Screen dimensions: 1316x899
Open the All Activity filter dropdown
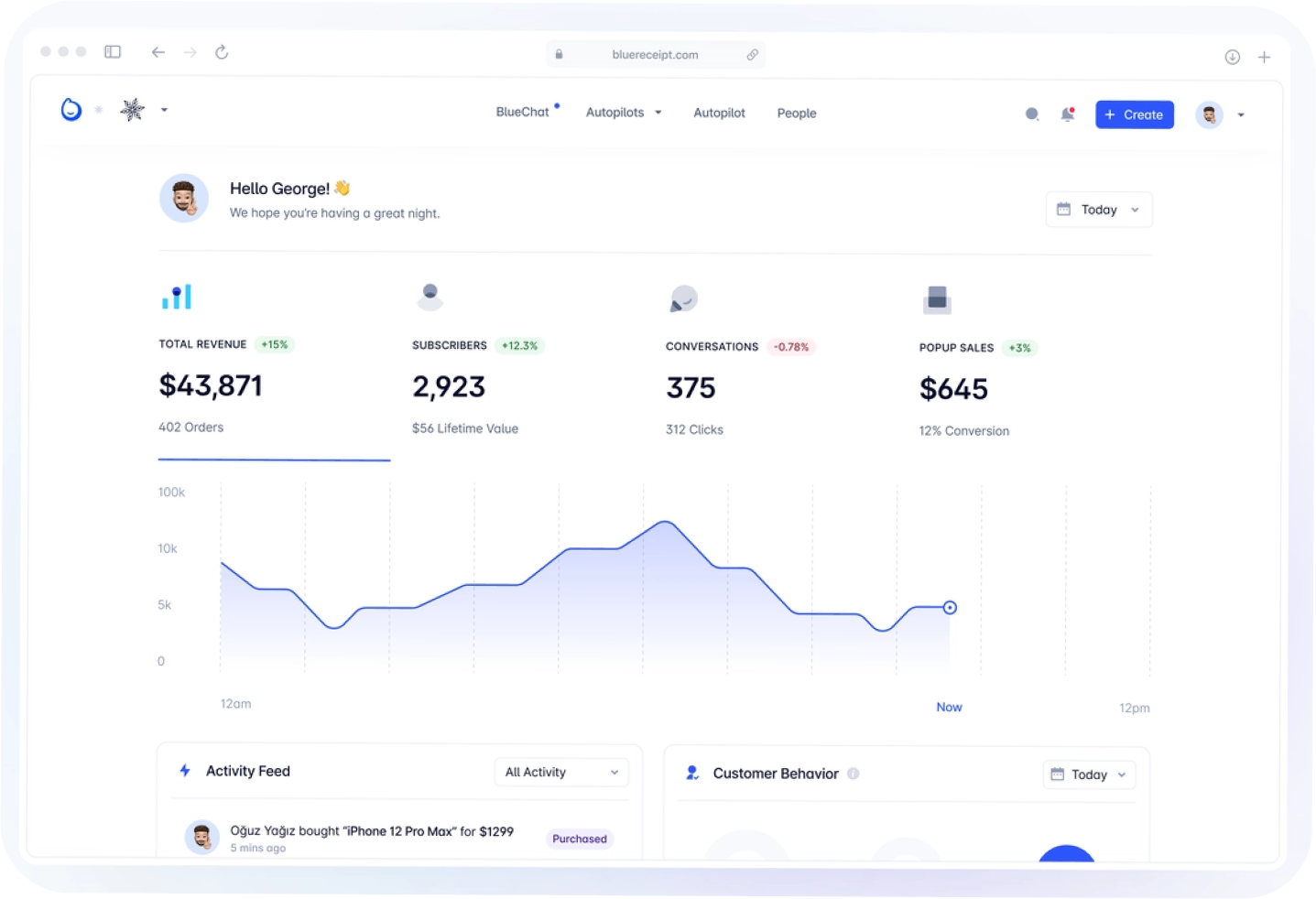[x=561, y=772]
